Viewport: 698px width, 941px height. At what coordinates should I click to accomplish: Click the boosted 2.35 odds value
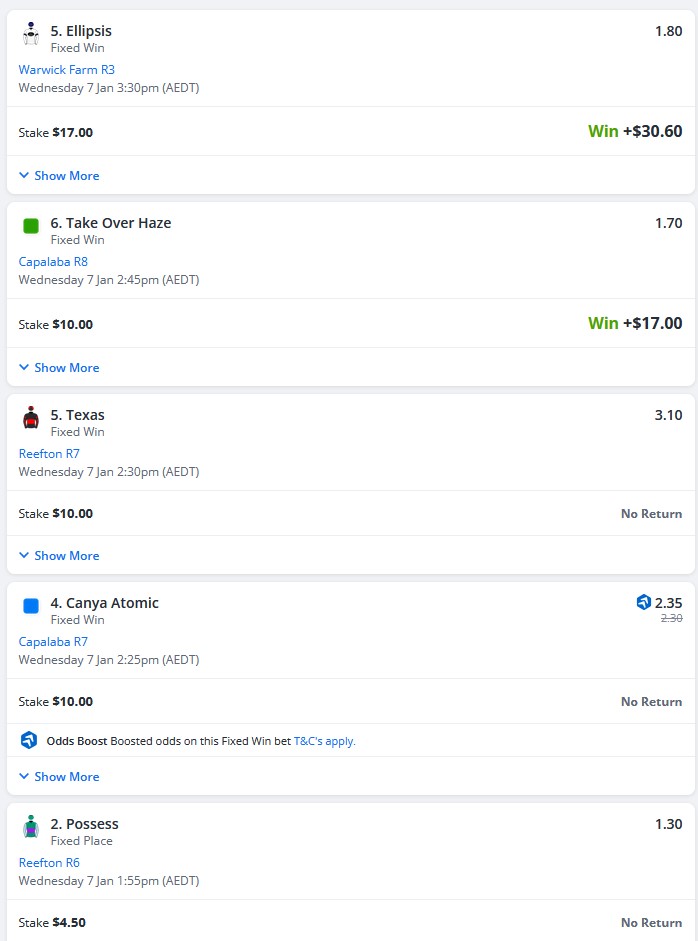(669, 603)
